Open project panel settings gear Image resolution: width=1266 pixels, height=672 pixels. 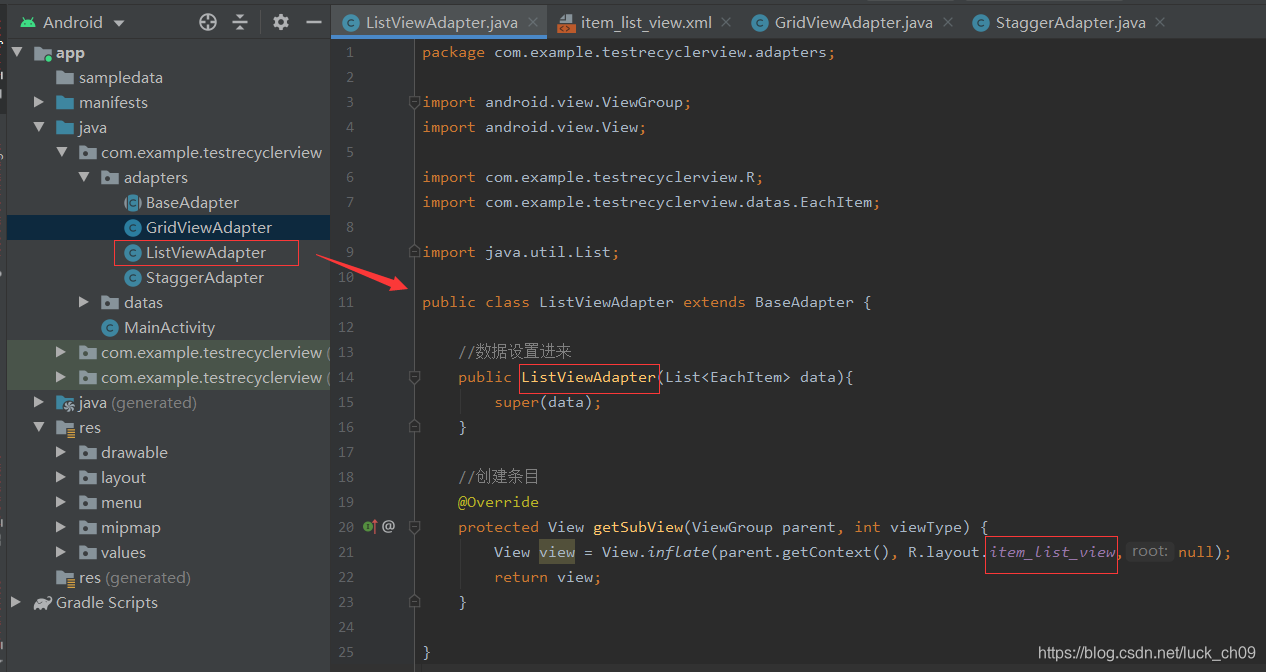tap(281, 22)
